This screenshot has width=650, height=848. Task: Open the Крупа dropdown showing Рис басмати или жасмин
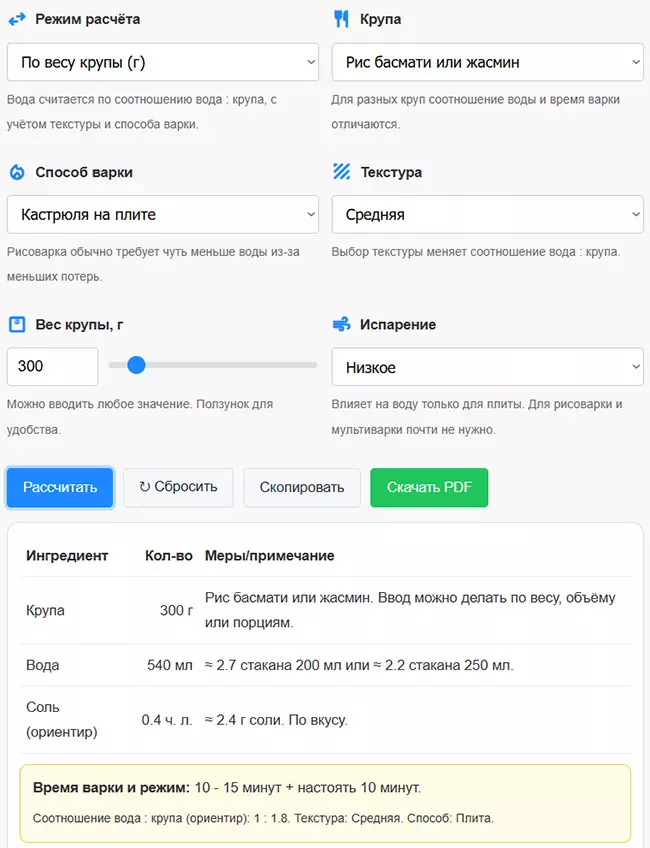click(487, 61)
